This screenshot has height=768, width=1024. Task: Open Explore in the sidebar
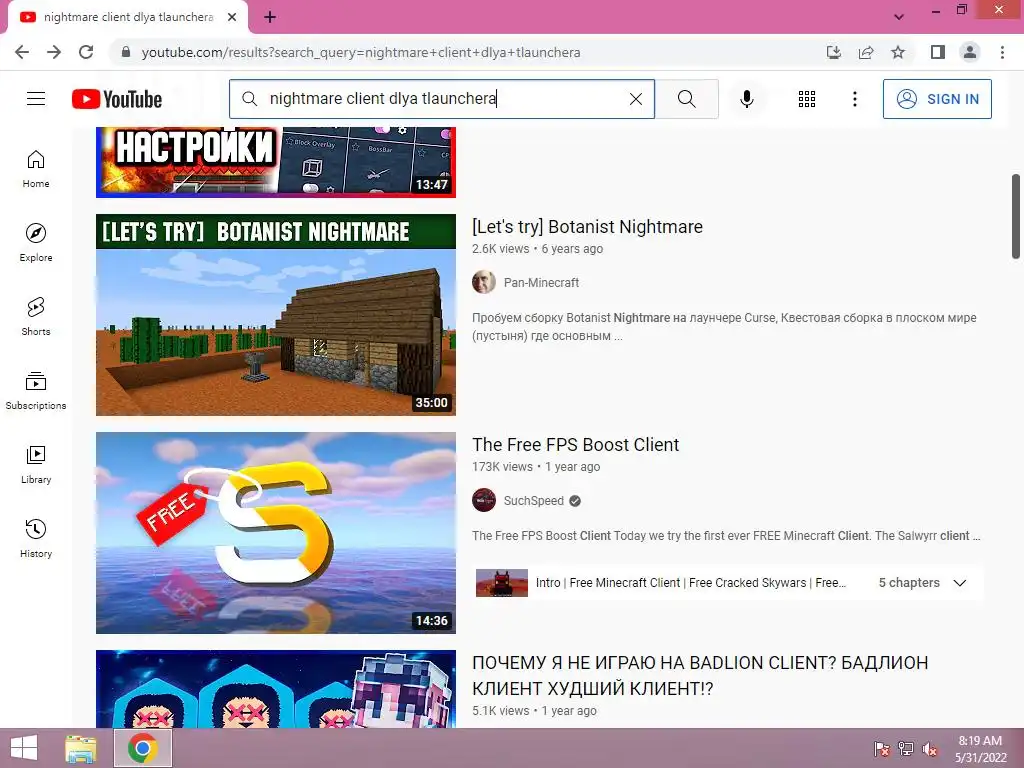[36, 243]
